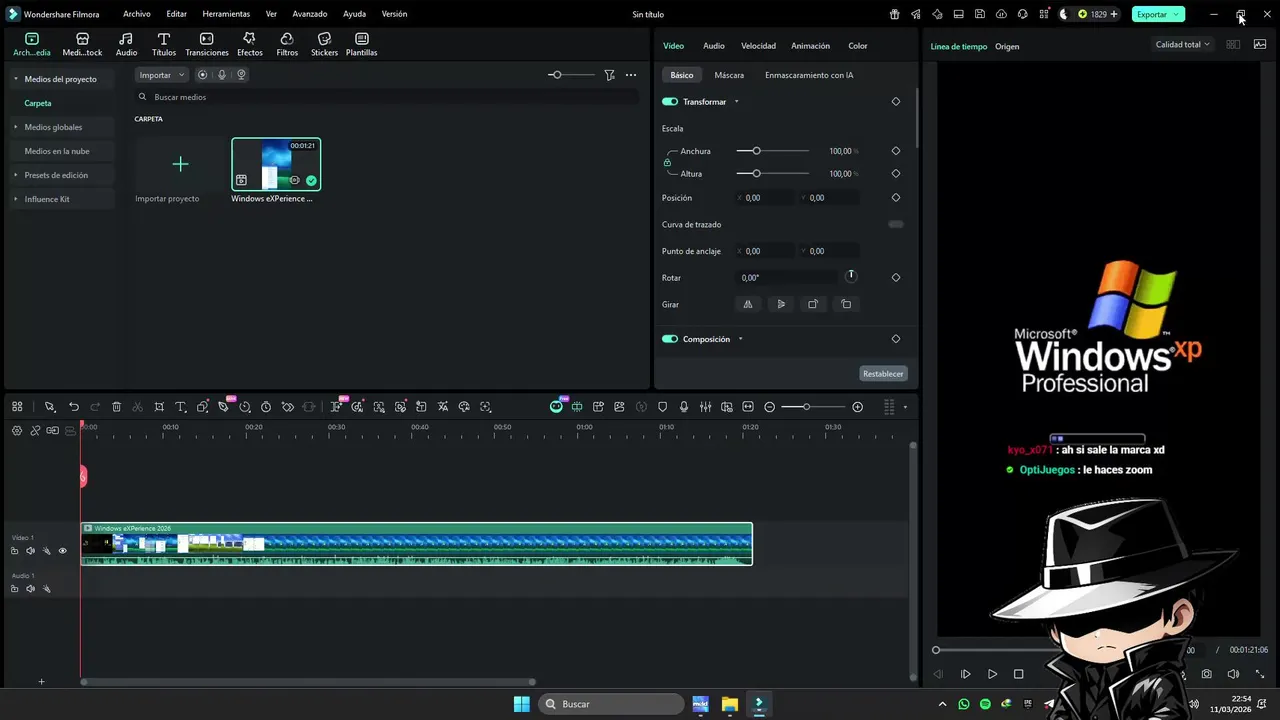Open the audio mixer icon
The width and height of the screenshot is (1280, 720).
click(x=705, y=407)
